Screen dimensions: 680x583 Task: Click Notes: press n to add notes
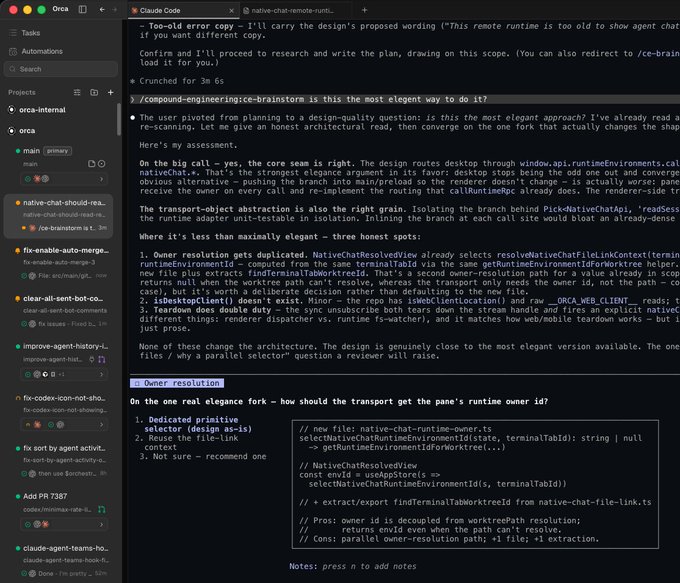point(353,566)
